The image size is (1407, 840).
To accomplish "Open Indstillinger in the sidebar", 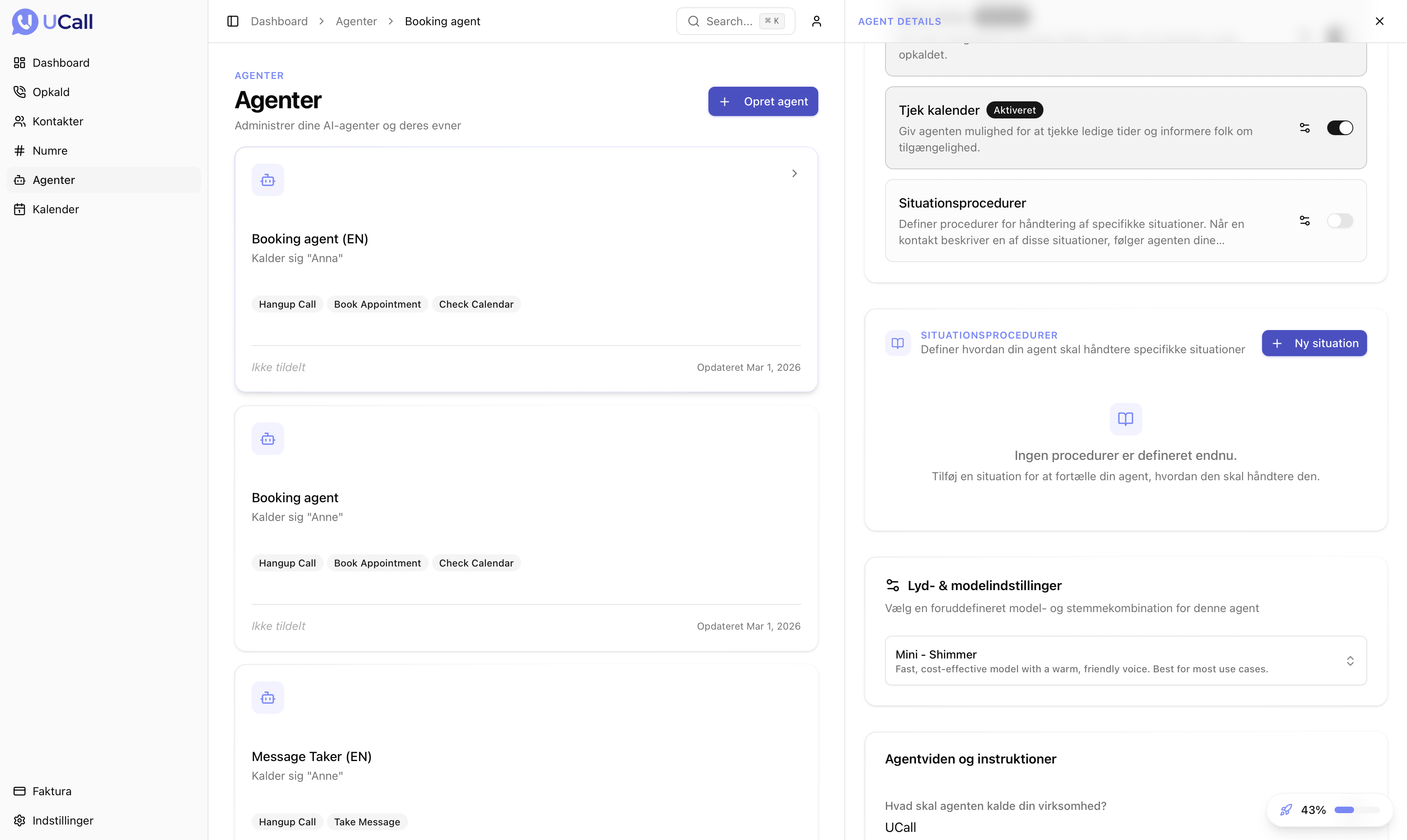I will click(104, 821).
